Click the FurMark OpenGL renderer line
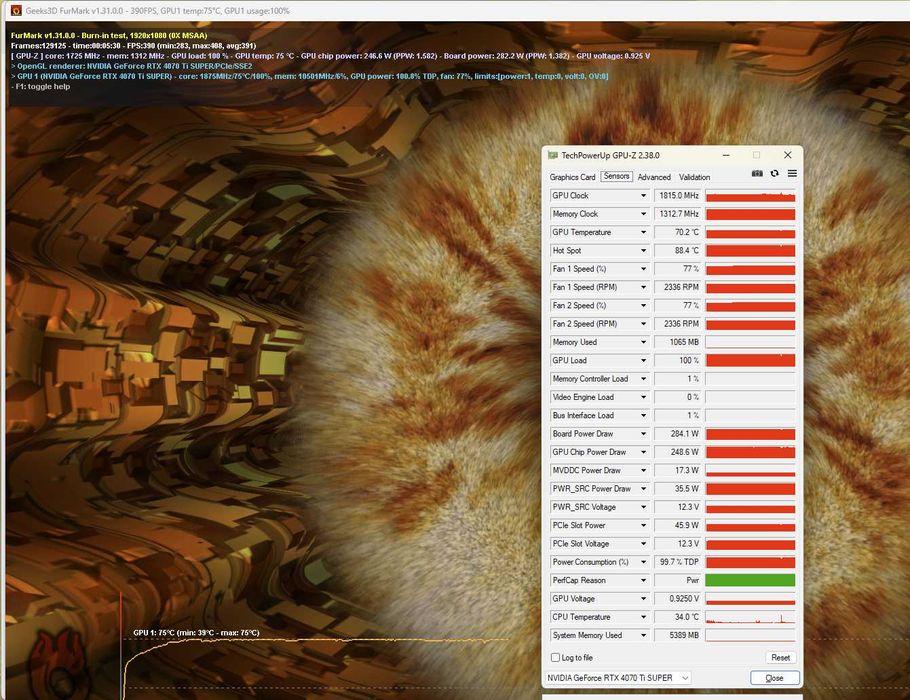Viewport: 910px width, 700px height. [x=131, y=66]
